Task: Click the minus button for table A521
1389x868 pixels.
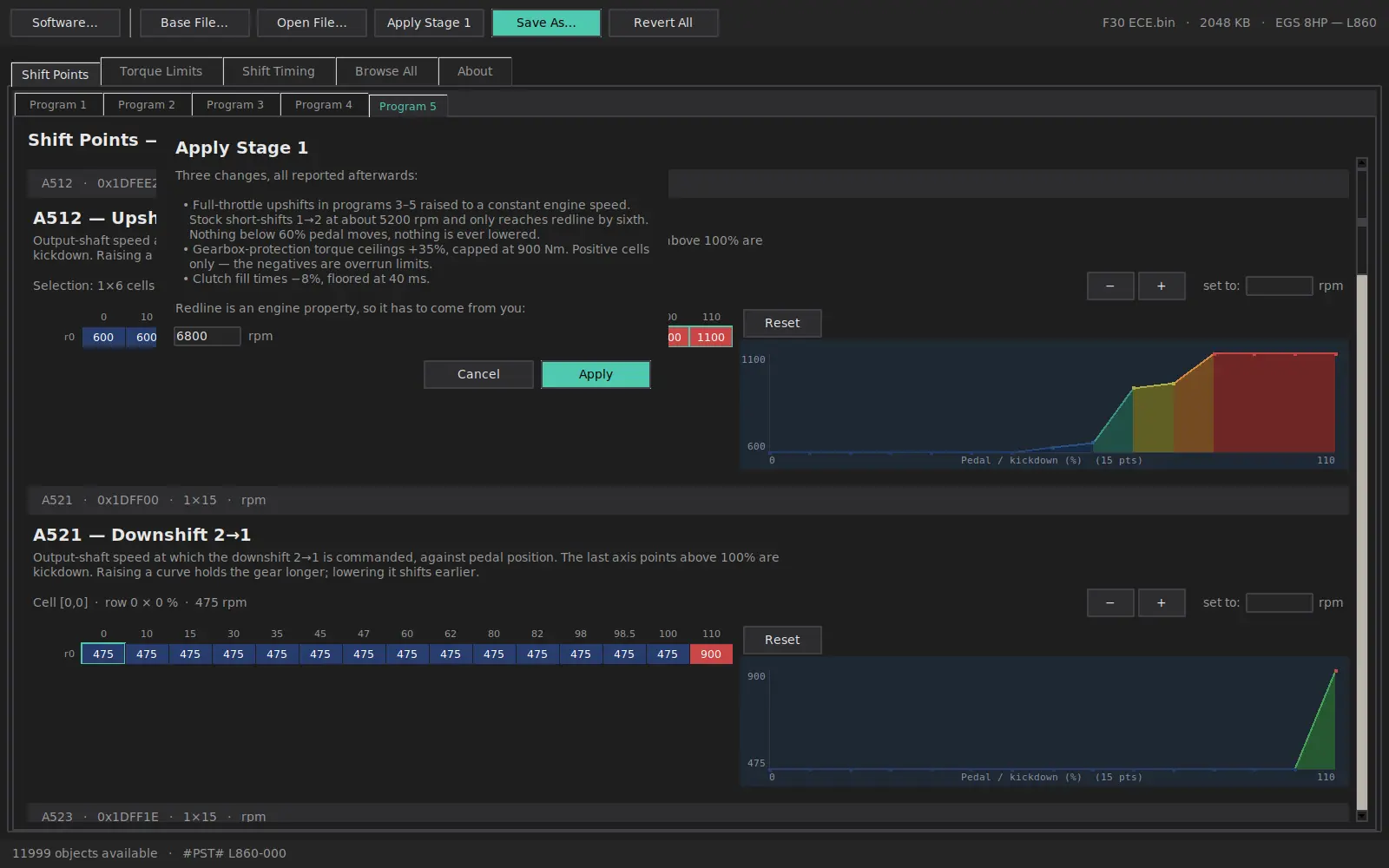Action: (1110, 602)
